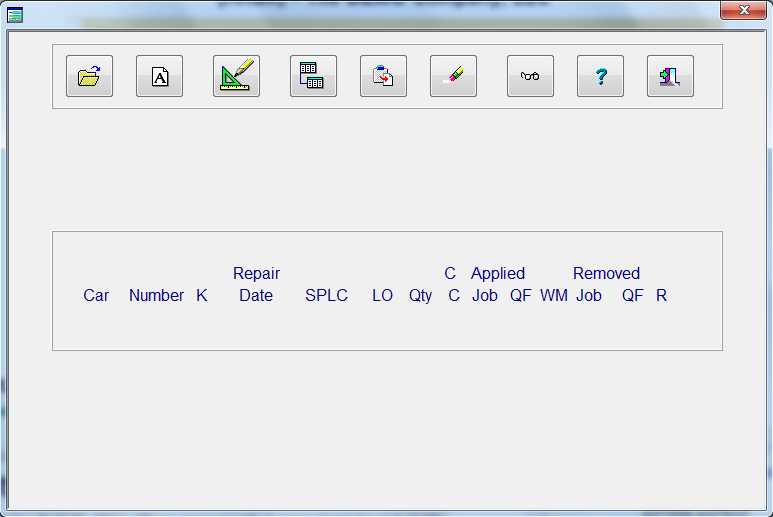Screen dimensions: 773x517
Task: Click the application icon in the title bar
Action: point(15,12)
